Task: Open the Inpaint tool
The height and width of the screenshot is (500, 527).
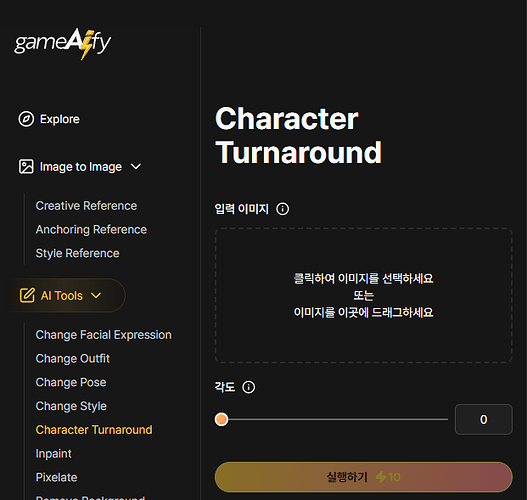Action: tap(53, 454)
